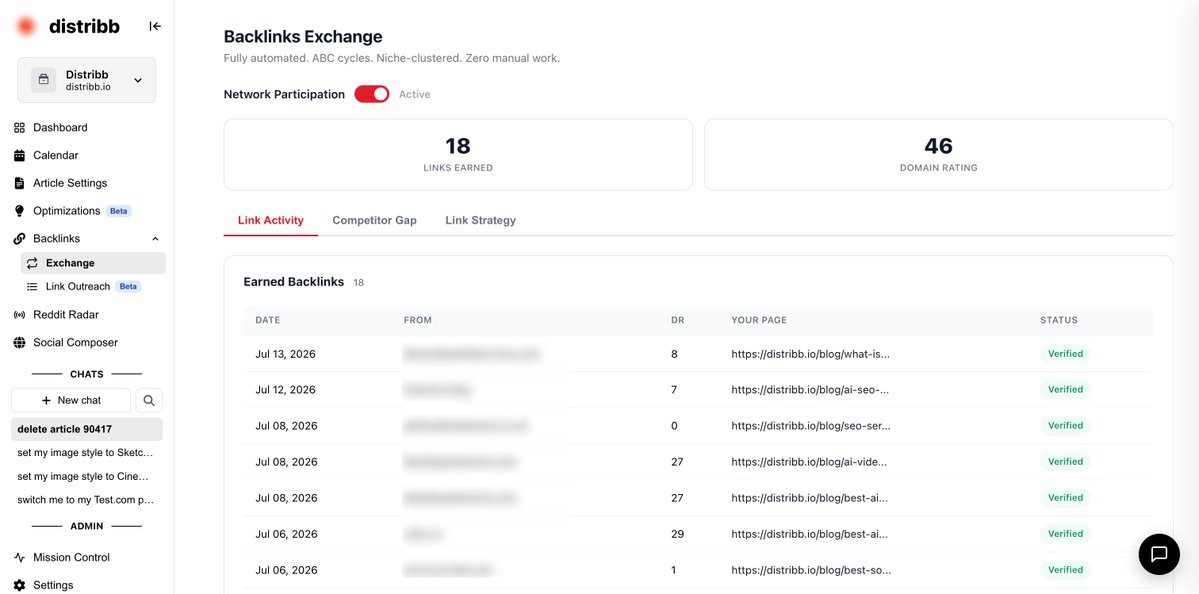The width and height of the screenshot is (1199, 594).
Task: Start a New chat
Action: point(71,400)
